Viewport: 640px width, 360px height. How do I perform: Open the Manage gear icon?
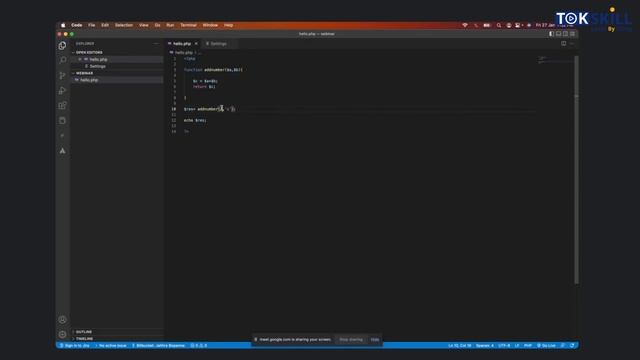62,334
